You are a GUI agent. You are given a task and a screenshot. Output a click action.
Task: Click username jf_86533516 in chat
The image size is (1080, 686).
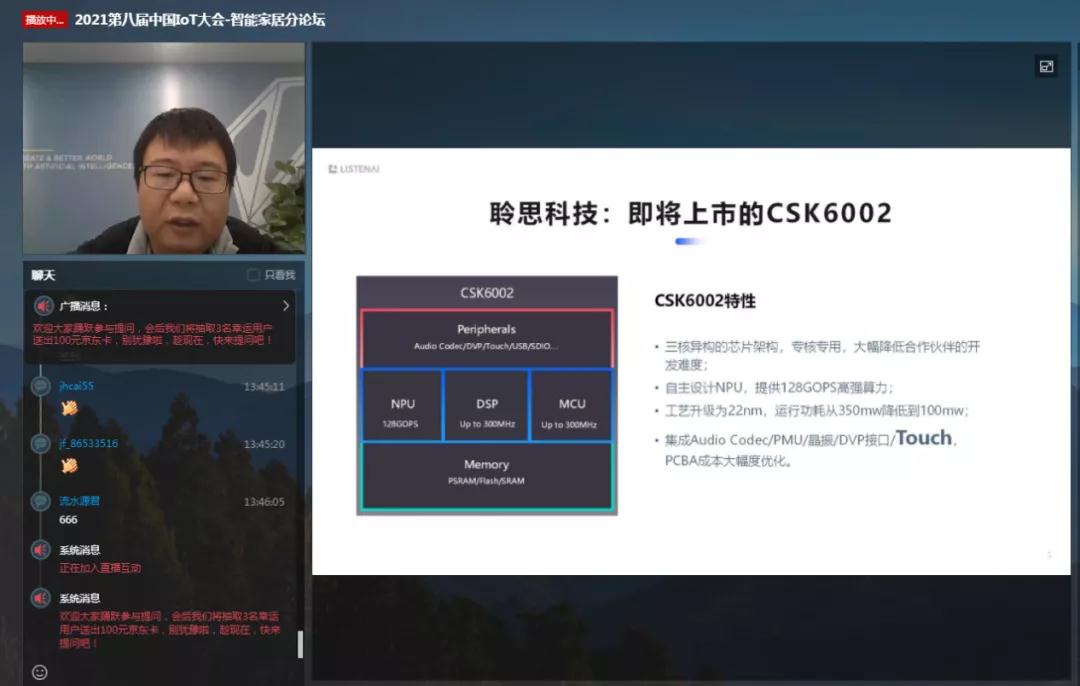click(88, 443)
